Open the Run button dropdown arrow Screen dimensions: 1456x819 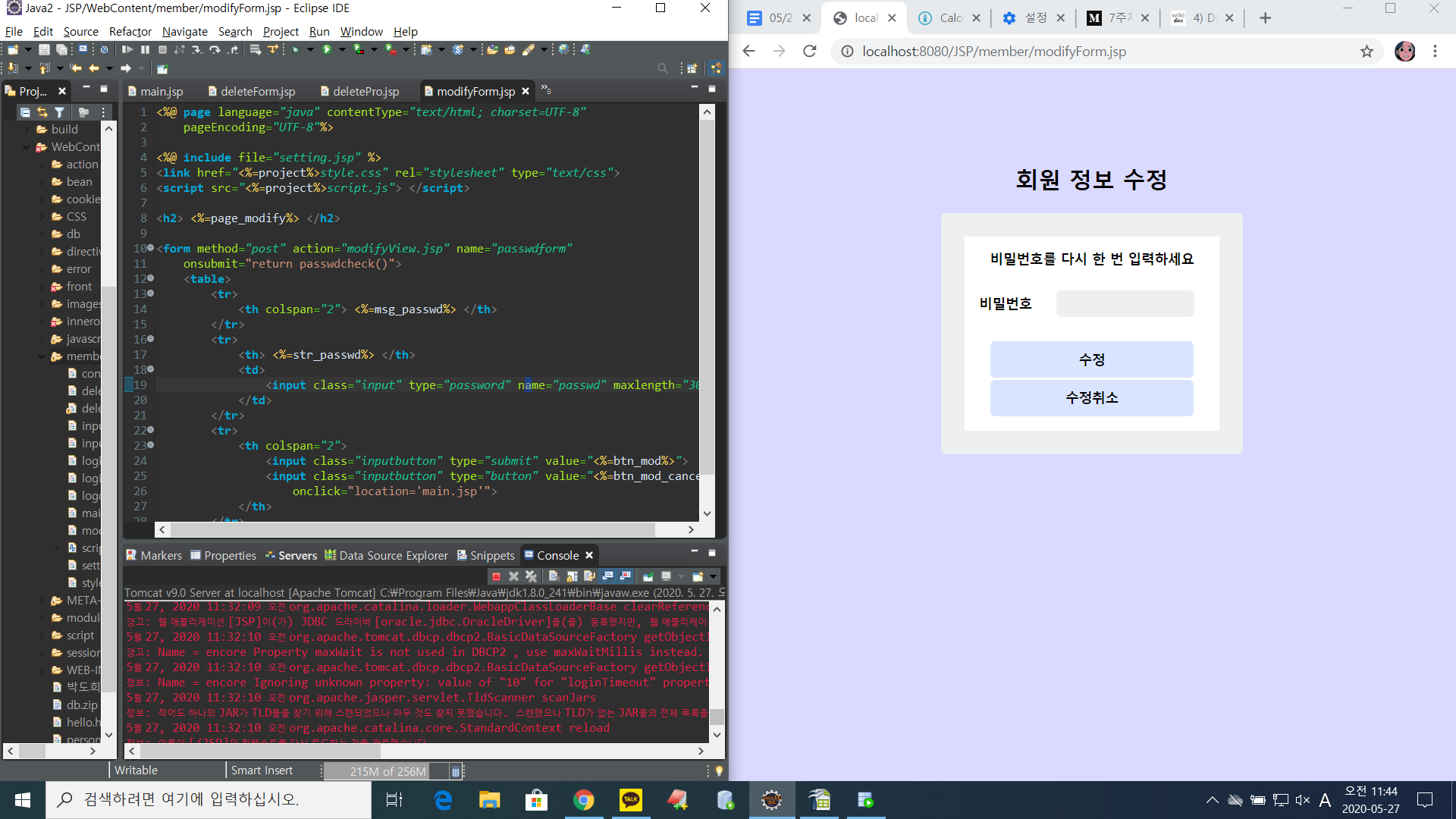click(342, 49)
